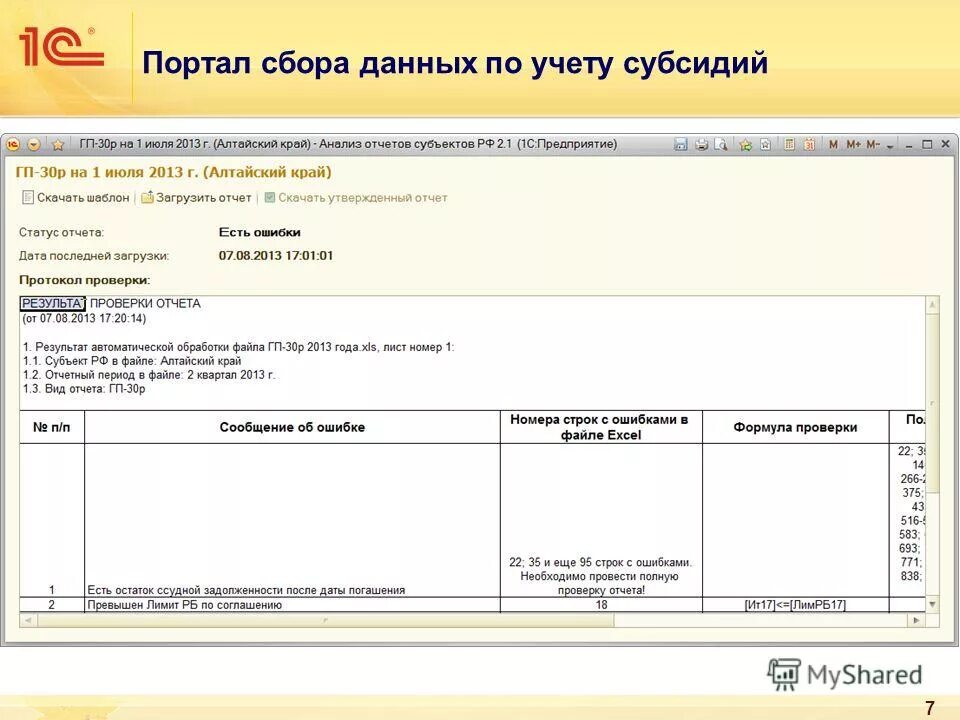
Task: Click the vertical scrollbar up arrow
Action: [x=932, y=304]
